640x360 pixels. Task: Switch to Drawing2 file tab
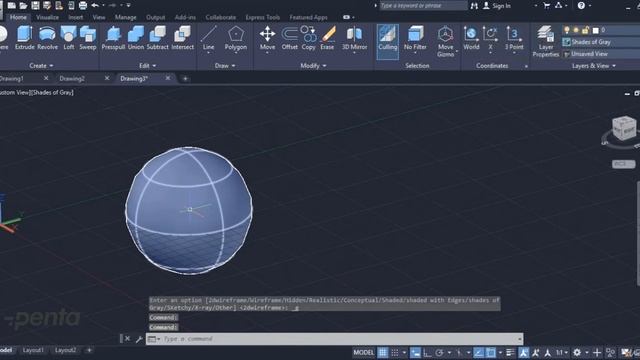pos(72,78)
